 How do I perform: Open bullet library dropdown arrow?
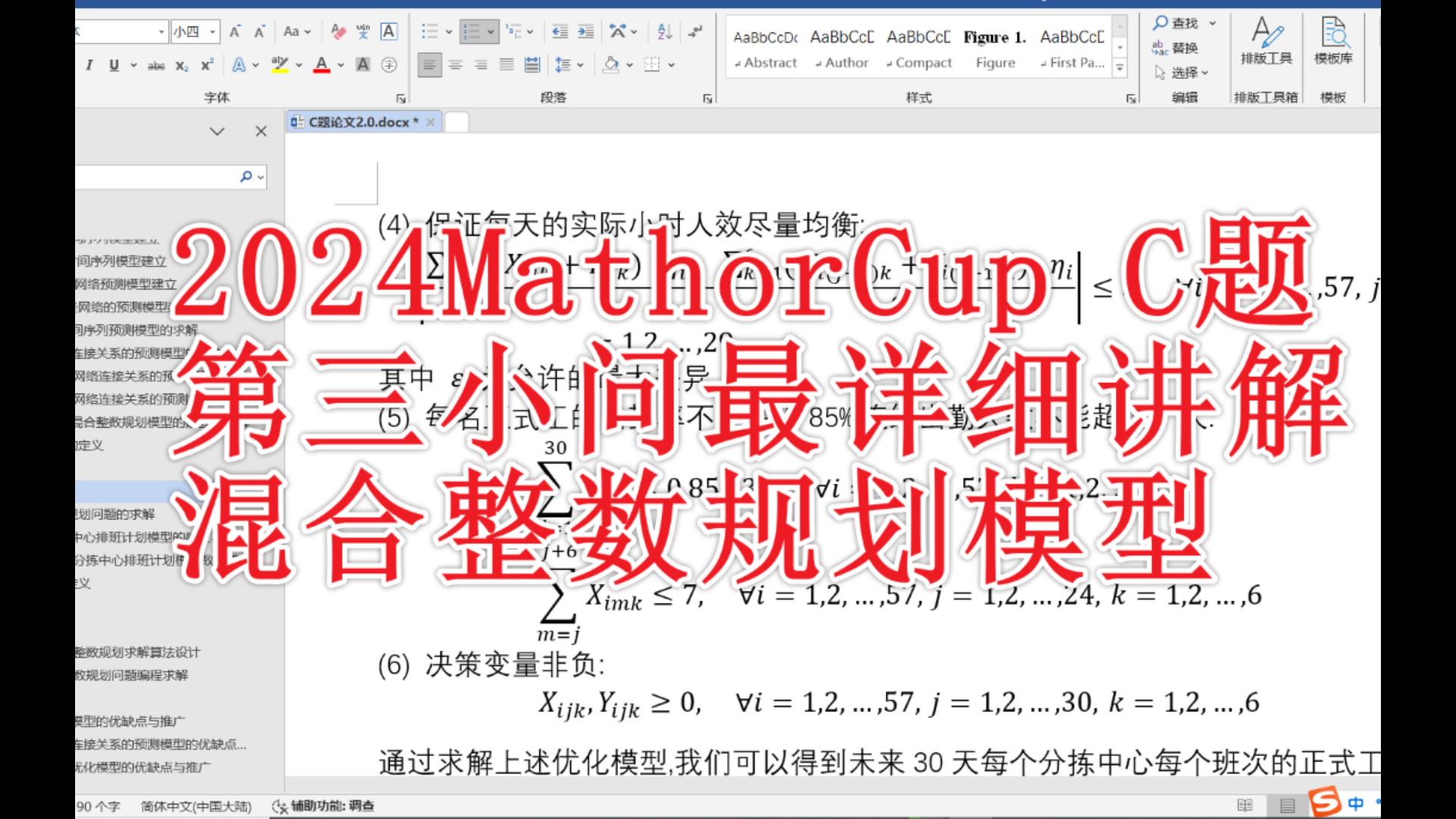tap(449, 31)
